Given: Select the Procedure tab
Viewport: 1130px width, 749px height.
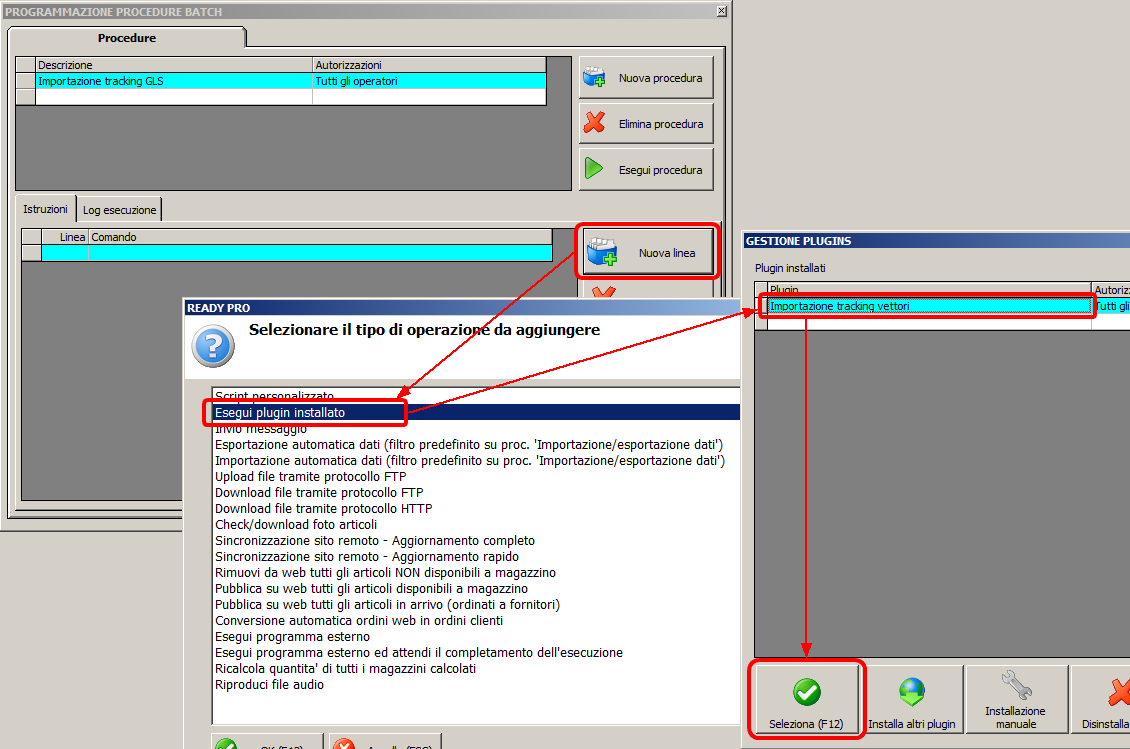Looking at the screenshot, I should tap(126, 38).
